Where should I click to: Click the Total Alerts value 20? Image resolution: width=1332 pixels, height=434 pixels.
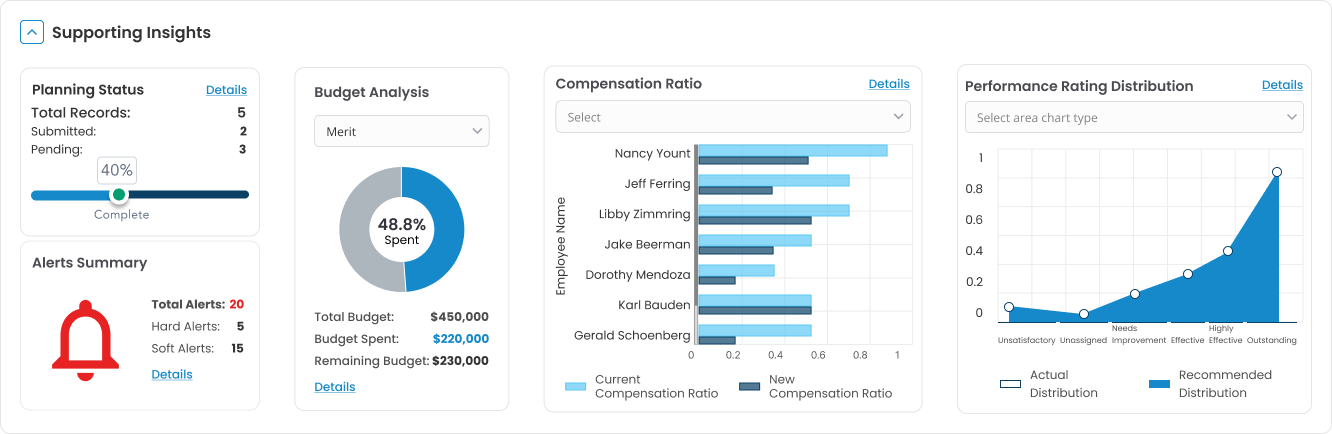point(236,304)
